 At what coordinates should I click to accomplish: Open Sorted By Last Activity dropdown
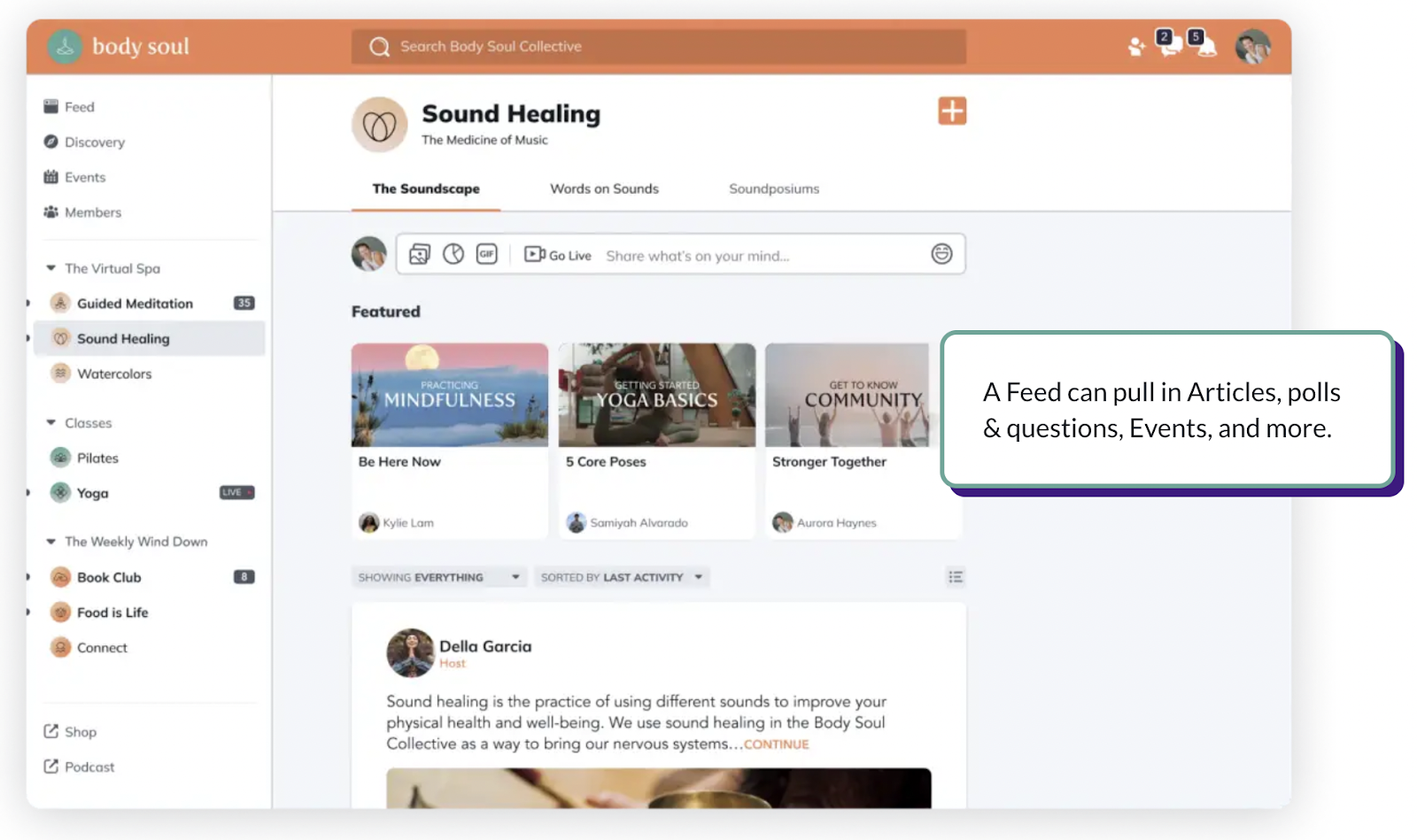(621, 577)
